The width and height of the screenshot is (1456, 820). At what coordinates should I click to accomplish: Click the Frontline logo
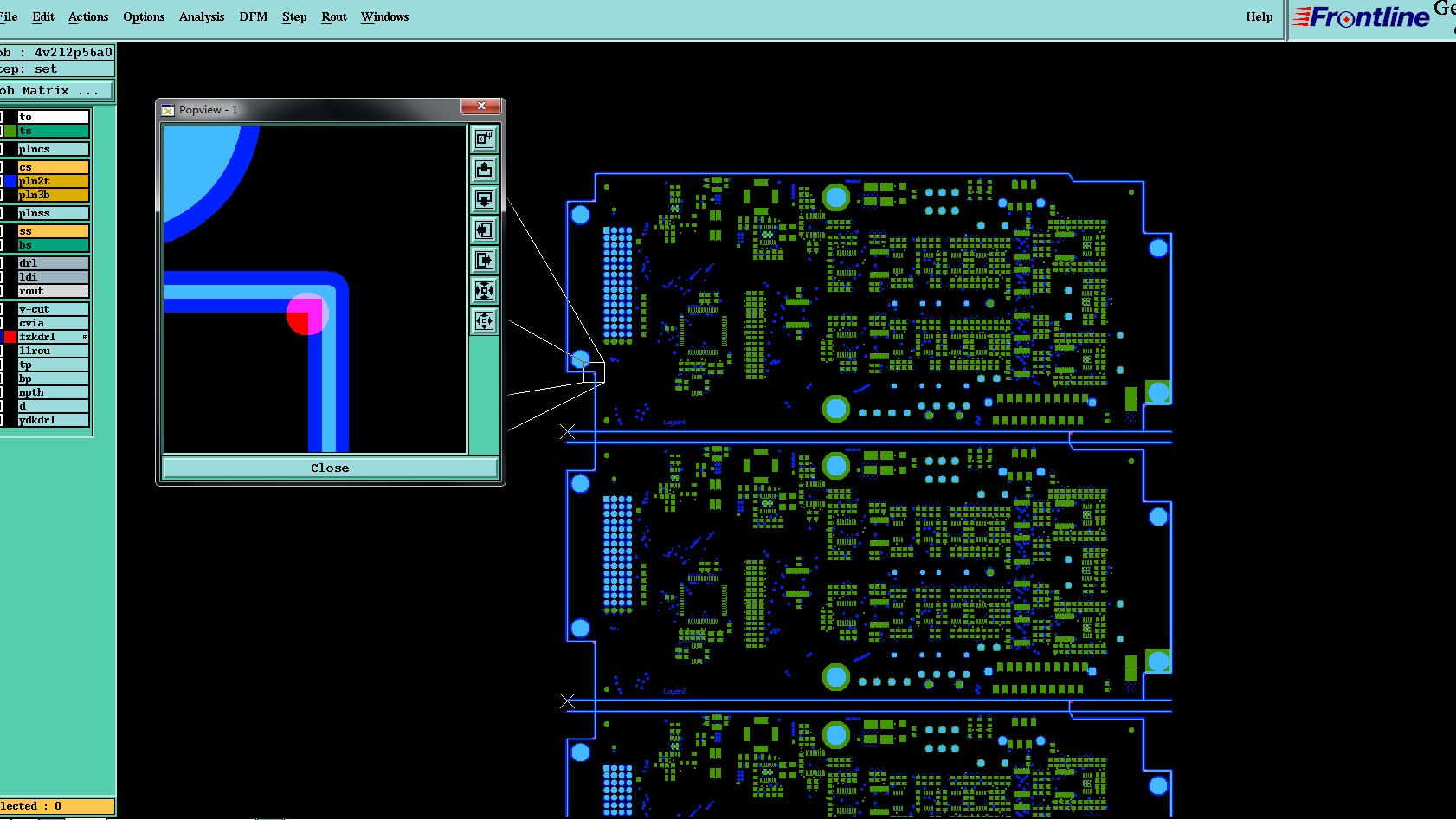[x=1362, y=16]
